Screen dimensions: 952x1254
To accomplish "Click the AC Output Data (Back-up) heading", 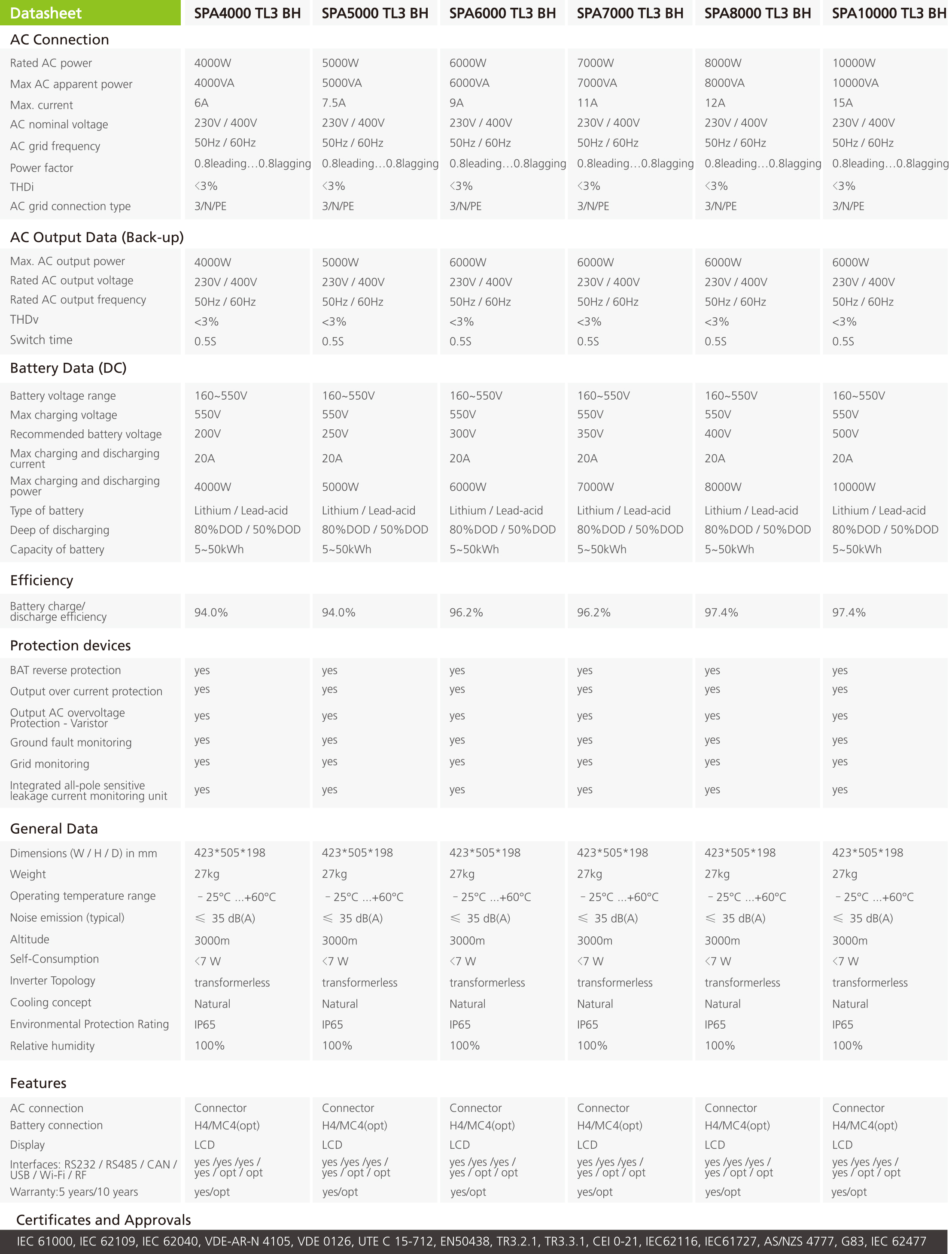I will pos(97,237).
